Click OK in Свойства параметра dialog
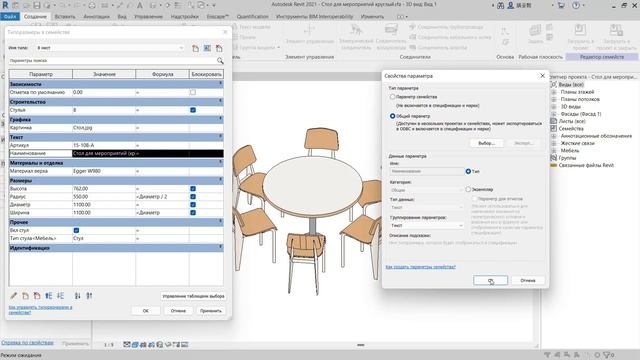Viewport: 640px width, 360px height. 490,280
